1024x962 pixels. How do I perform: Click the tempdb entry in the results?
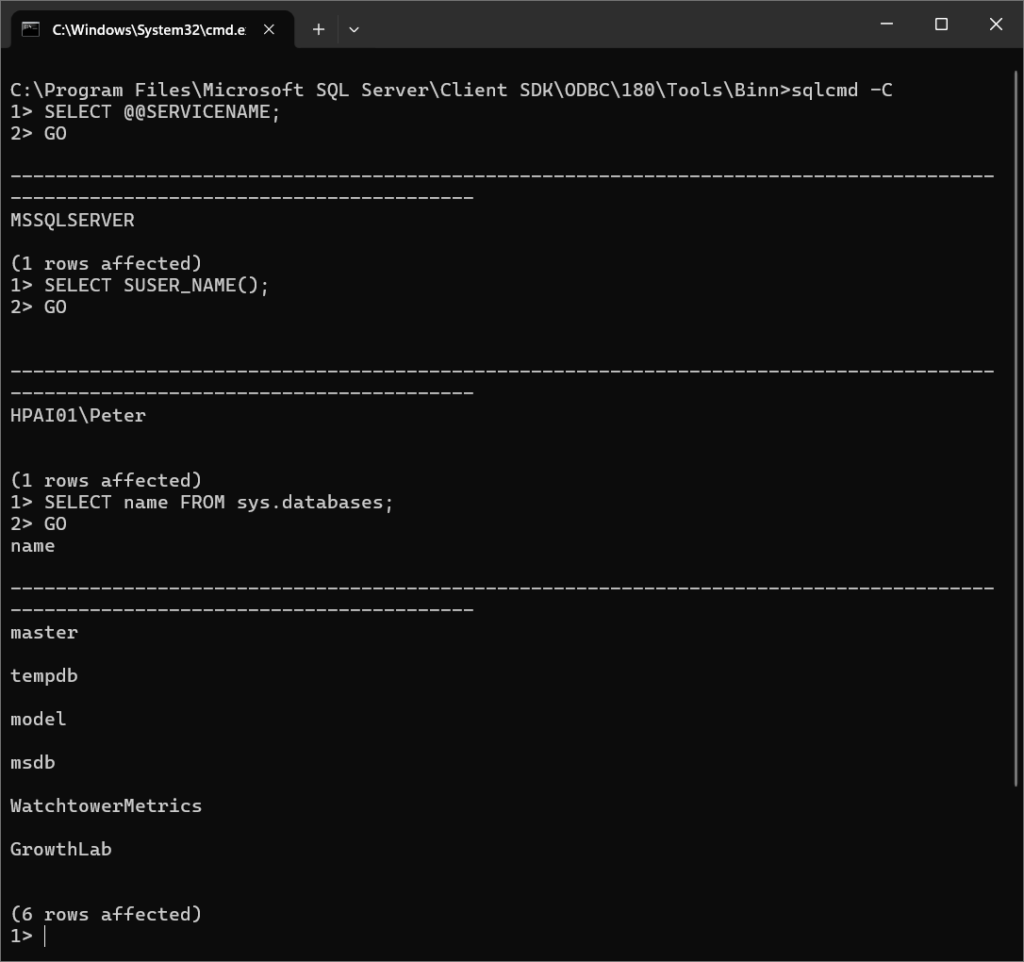[43, 675]
